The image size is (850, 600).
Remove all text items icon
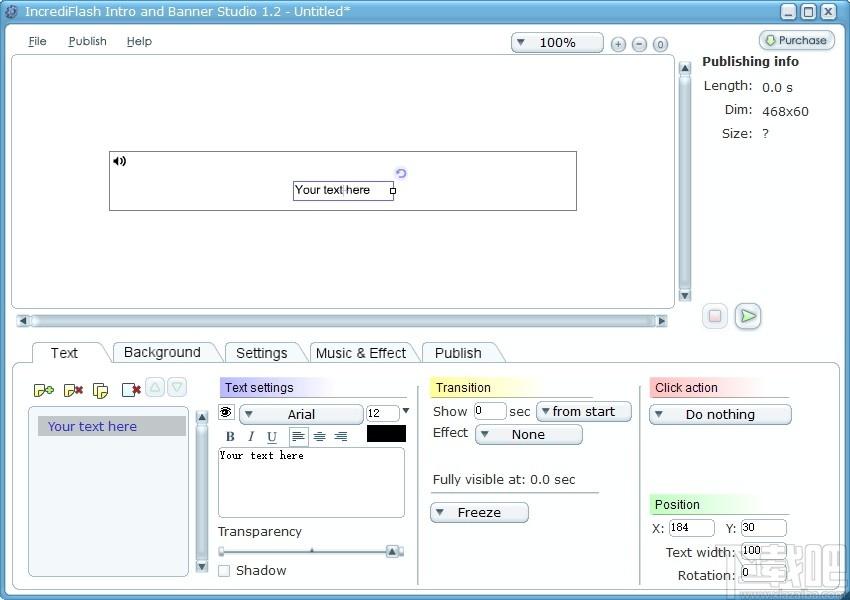131,390
